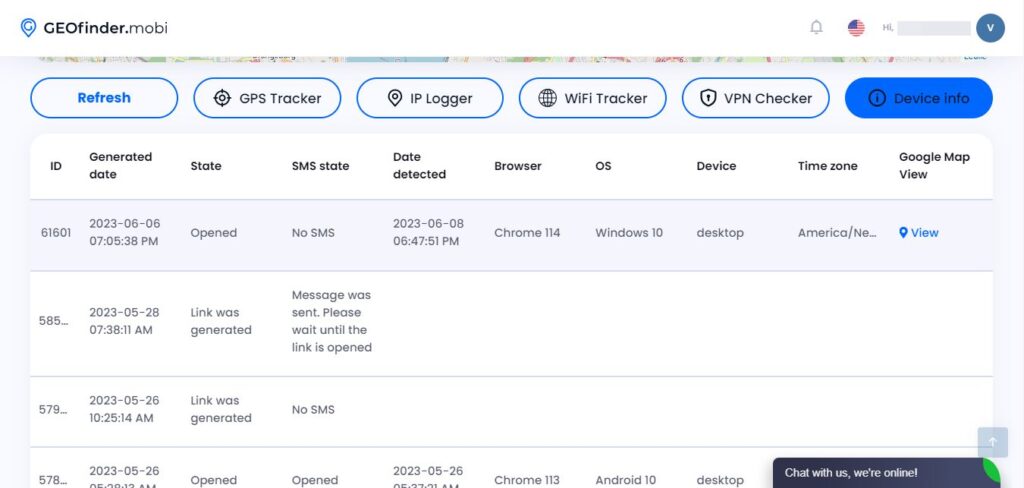This screenshot has width=1024, height=488.
Task: Click the 'Message was sent' SMS state cell
Action: coord(332,321)
